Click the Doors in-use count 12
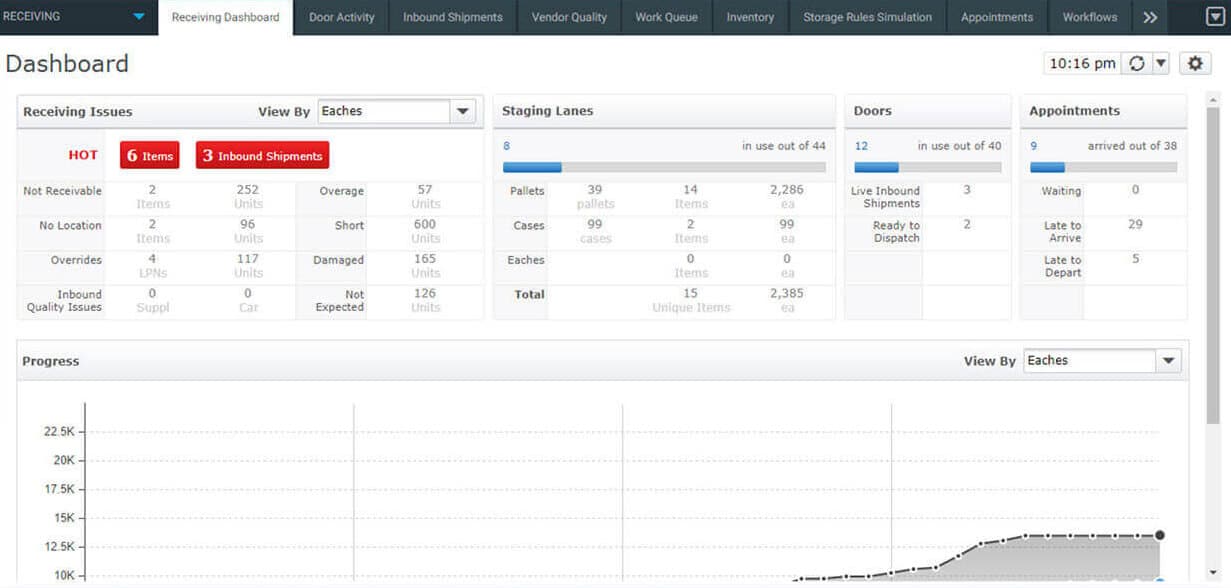 coord(861,146)
